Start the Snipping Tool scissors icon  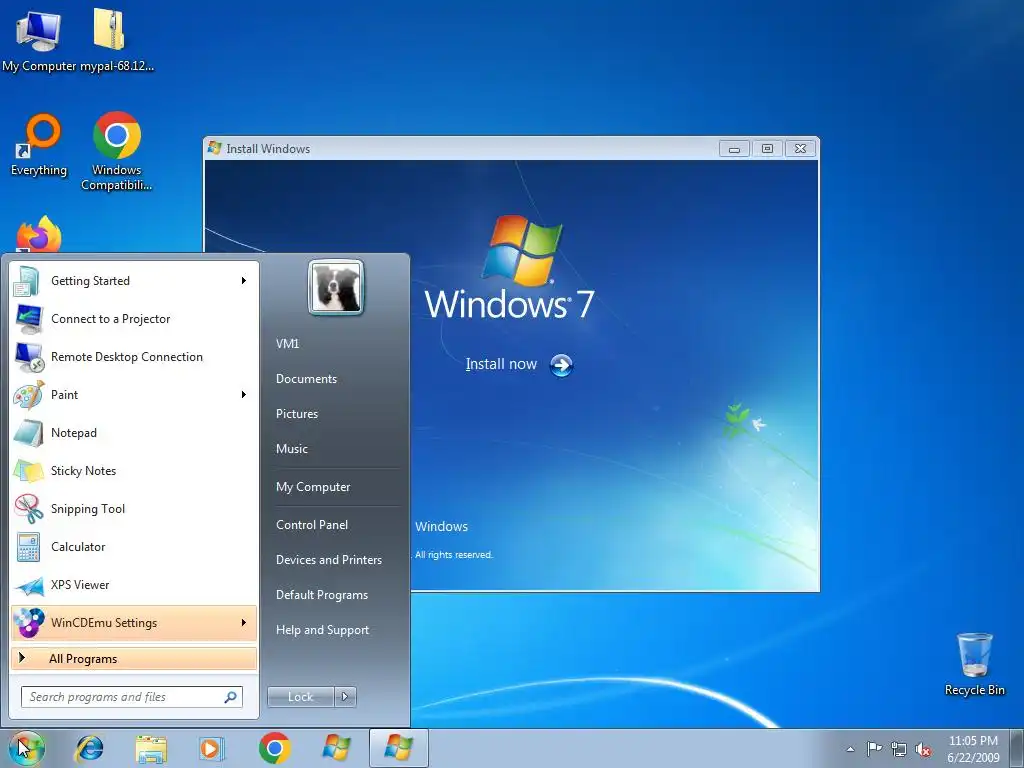pyautogui.click(x=28, y=509)
